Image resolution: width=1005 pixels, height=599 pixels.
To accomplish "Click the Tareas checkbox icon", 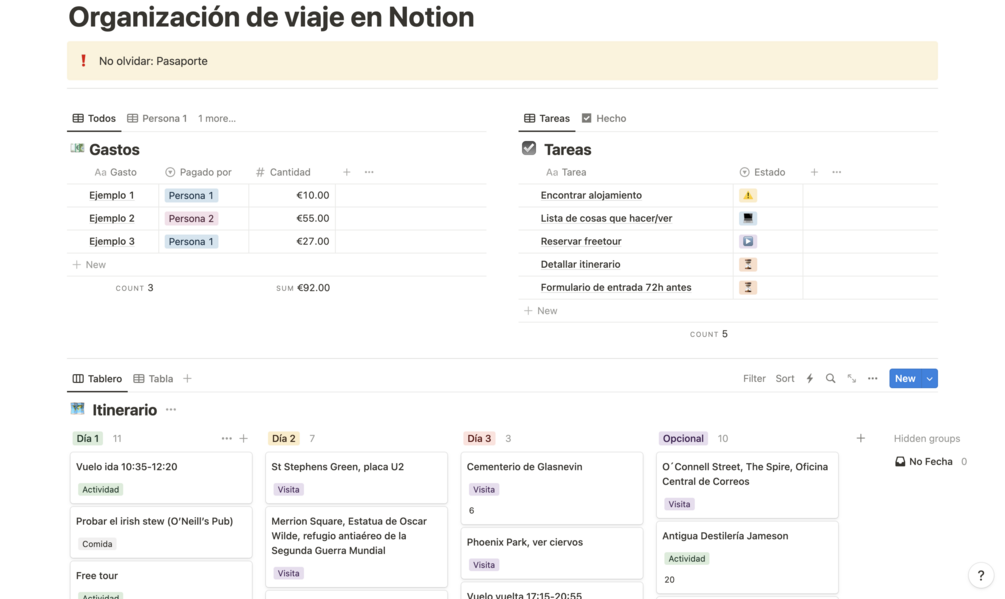I will (529, 149).
